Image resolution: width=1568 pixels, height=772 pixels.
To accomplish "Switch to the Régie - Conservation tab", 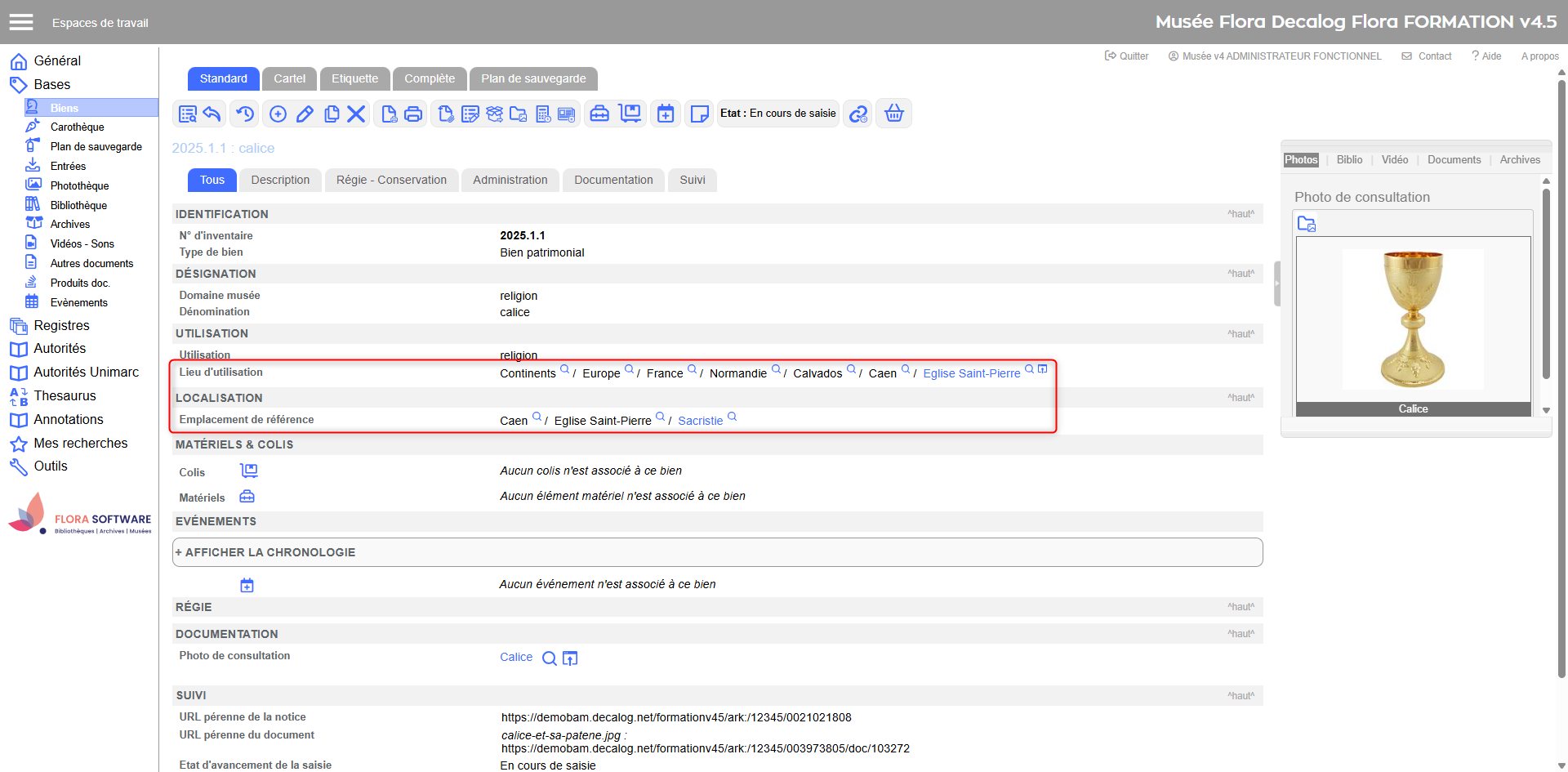I will point(391,180).
